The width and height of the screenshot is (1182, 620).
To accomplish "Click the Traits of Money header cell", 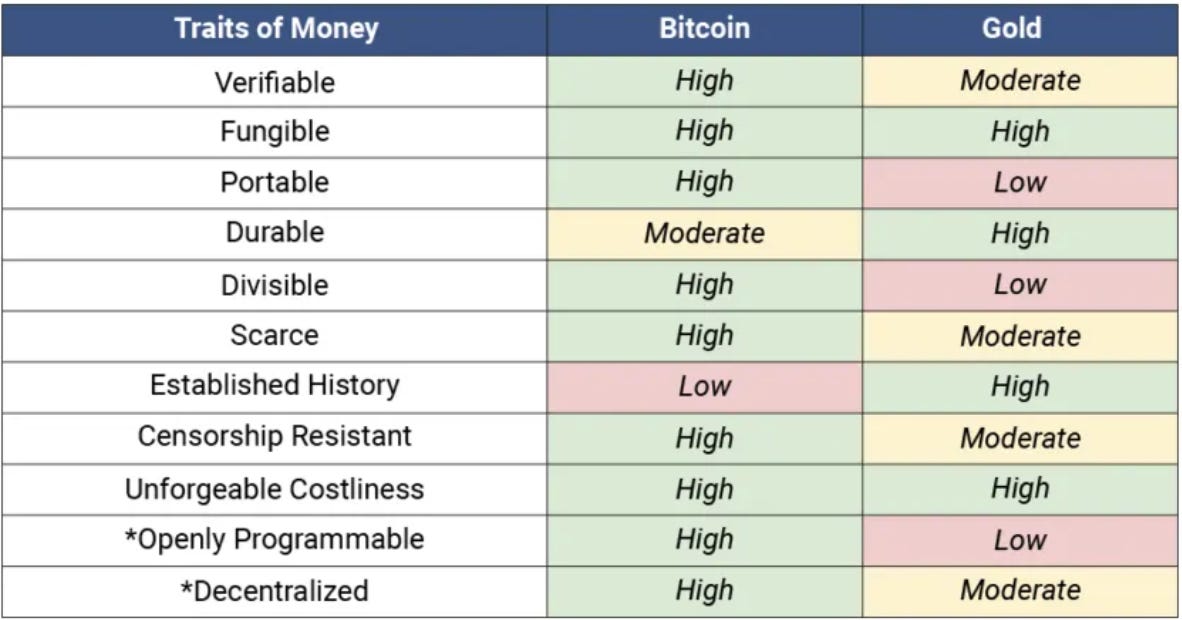I will click(x=274, y=29).
